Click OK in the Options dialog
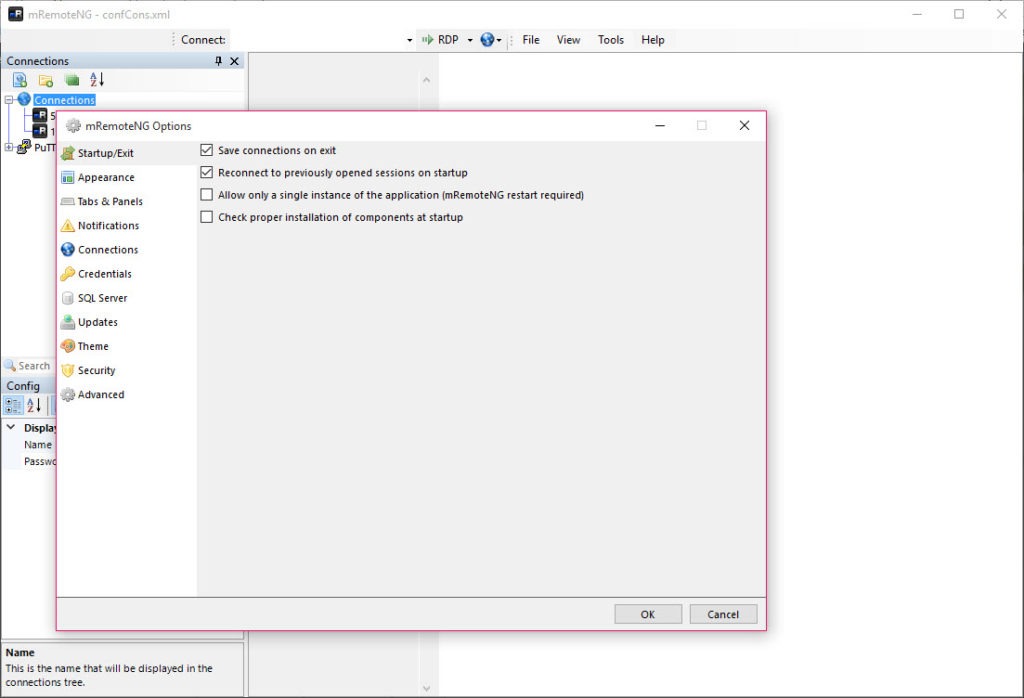The width and height of the screenshot is (1024, 698). [648, 614]
